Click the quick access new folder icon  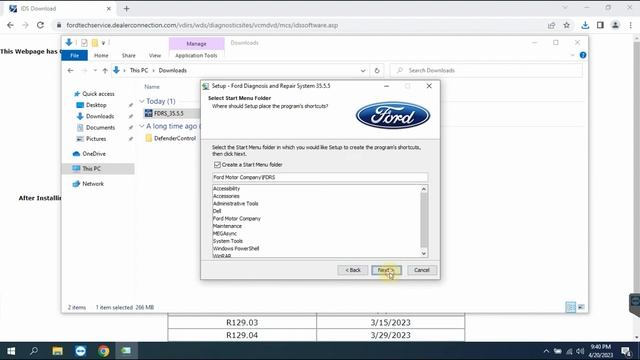coord(95,43)
